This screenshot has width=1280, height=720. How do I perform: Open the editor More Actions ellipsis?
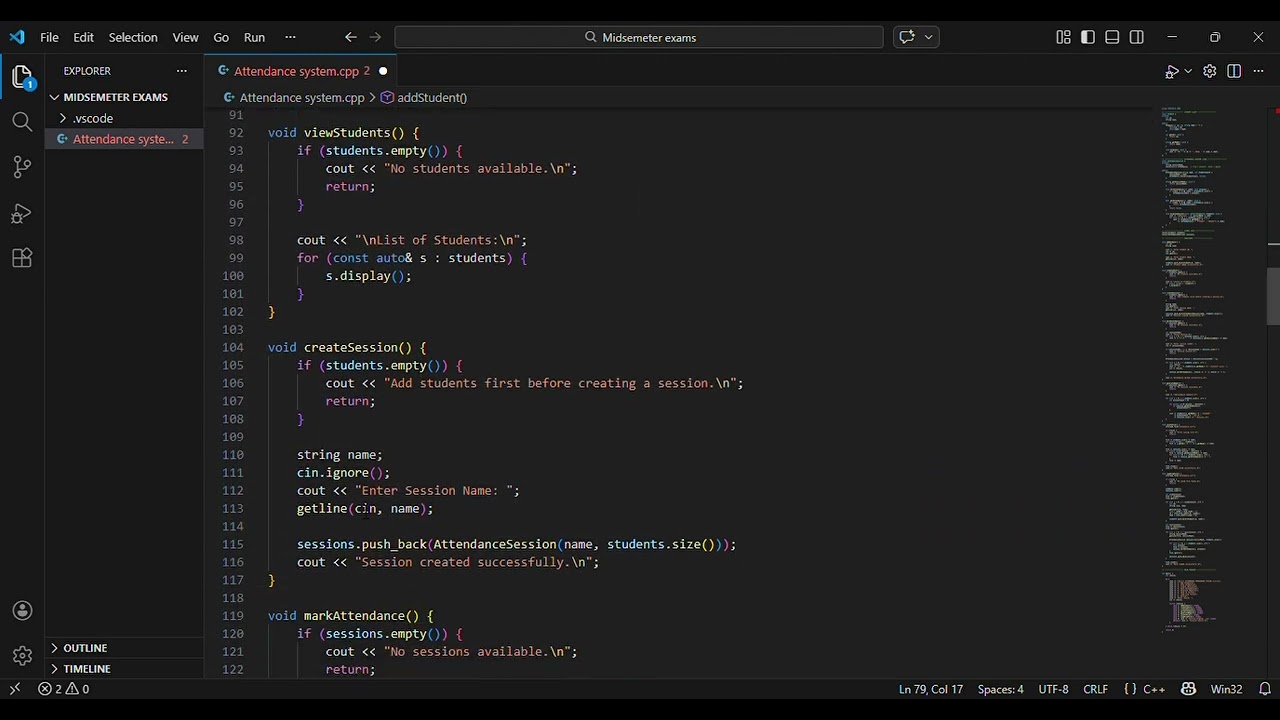[1259, 71]
